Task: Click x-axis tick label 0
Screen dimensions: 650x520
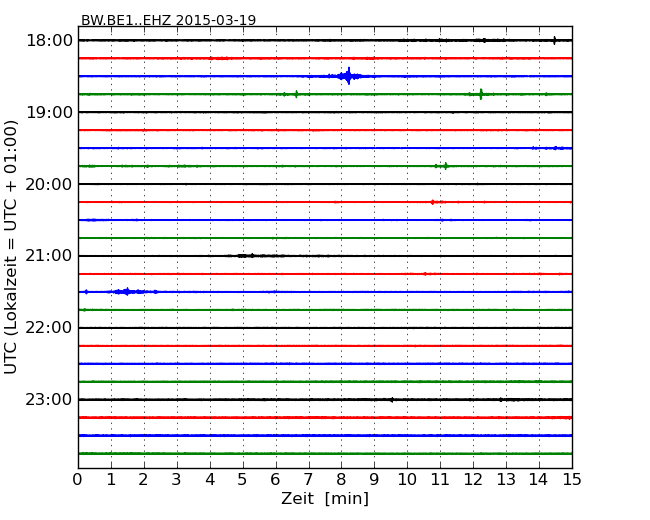Action: pos(78,480)
